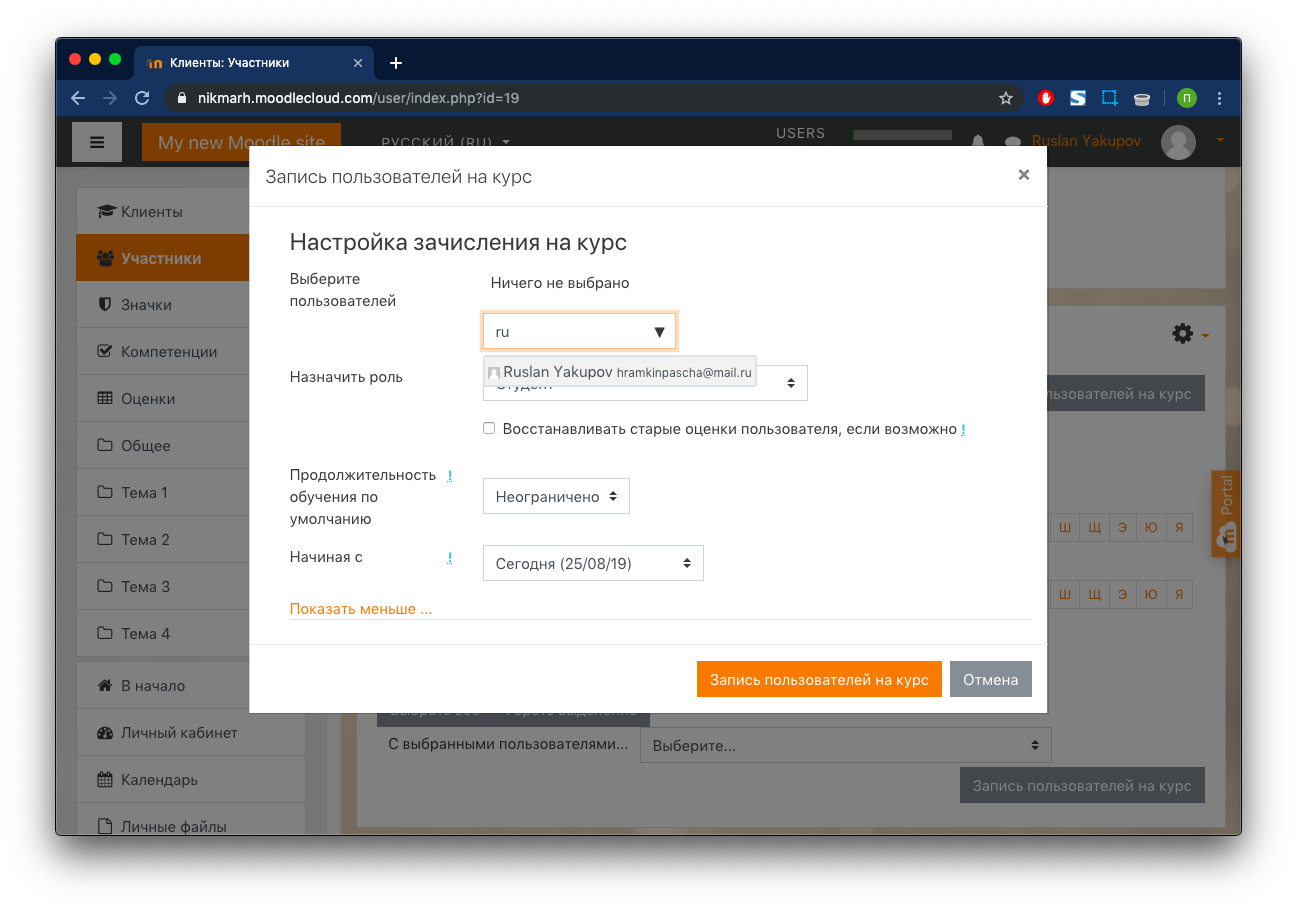
Task: Open the РУССКИЙ (RU) language menu
Action: 446,142
